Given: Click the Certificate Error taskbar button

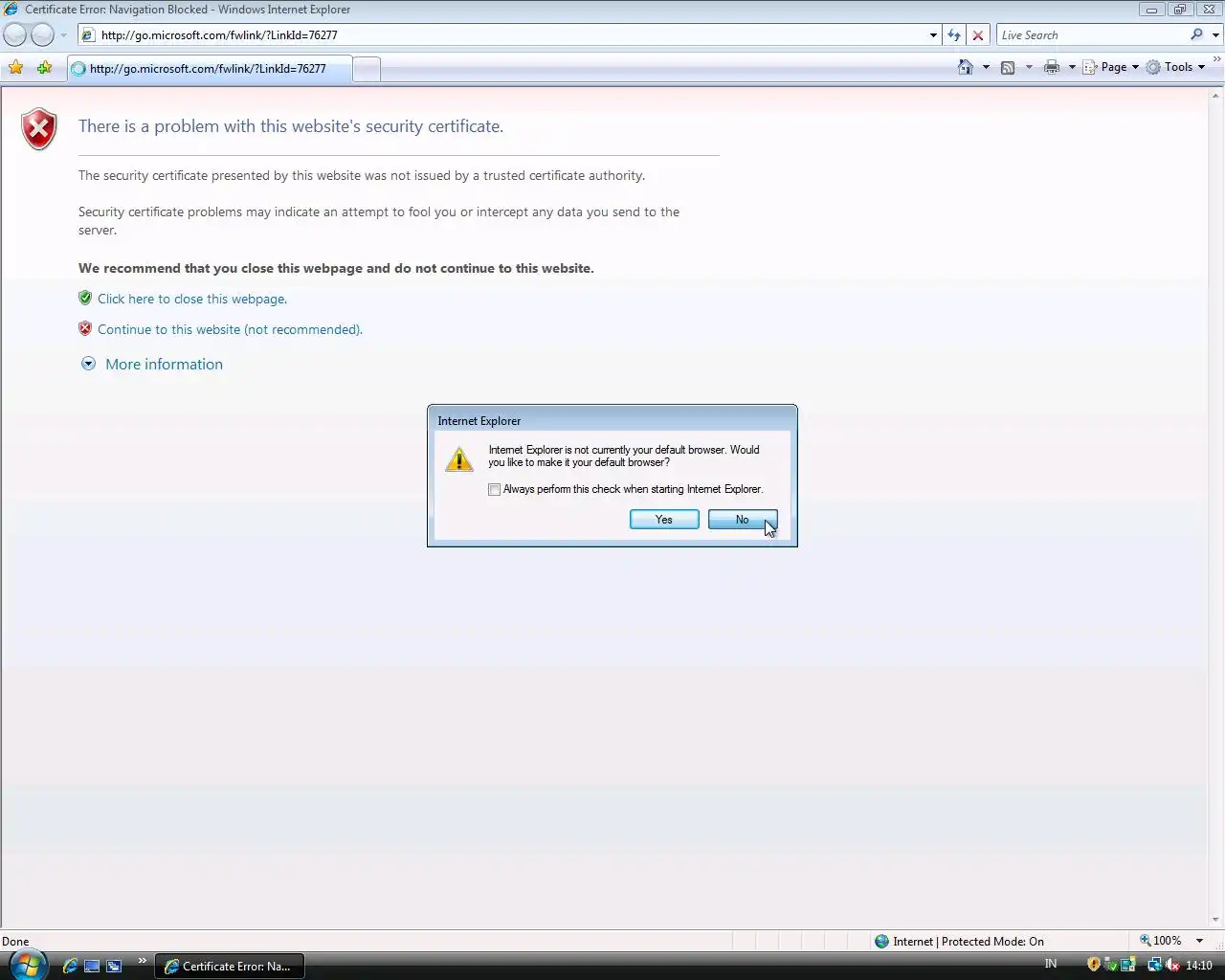Looking at the screenshot, I should click(230, 967).
